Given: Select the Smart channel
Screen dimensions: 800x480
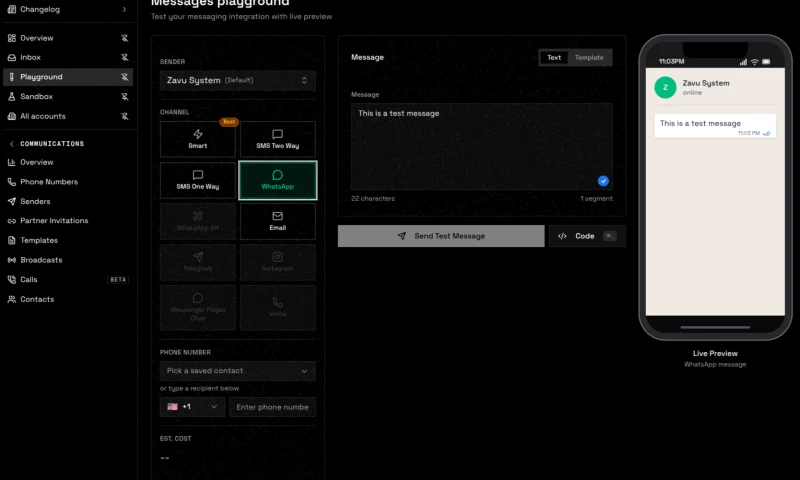Looking at the screenshot, I should tap(198, 139).
